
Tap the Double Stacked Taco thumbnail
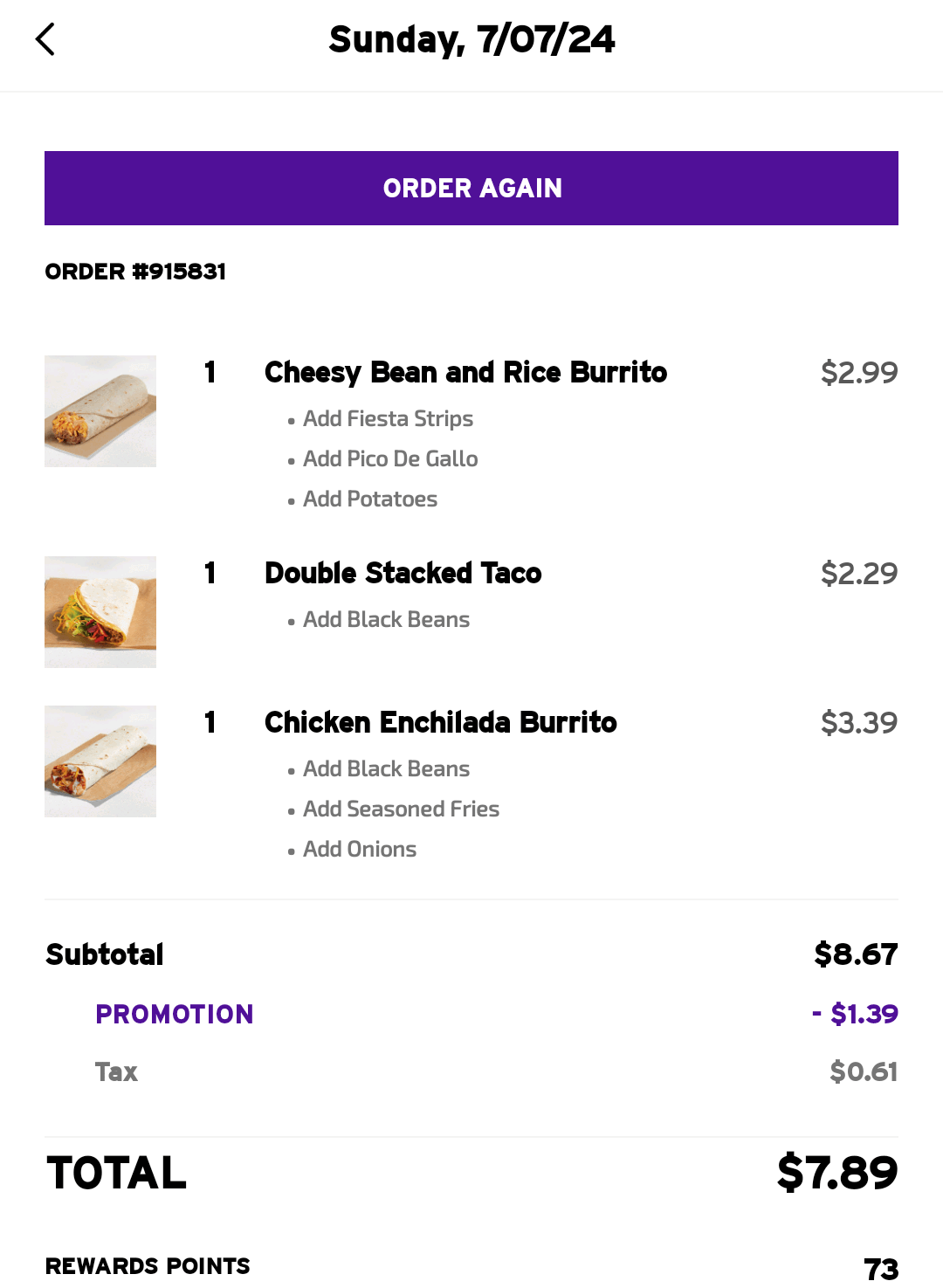(100, 612)
